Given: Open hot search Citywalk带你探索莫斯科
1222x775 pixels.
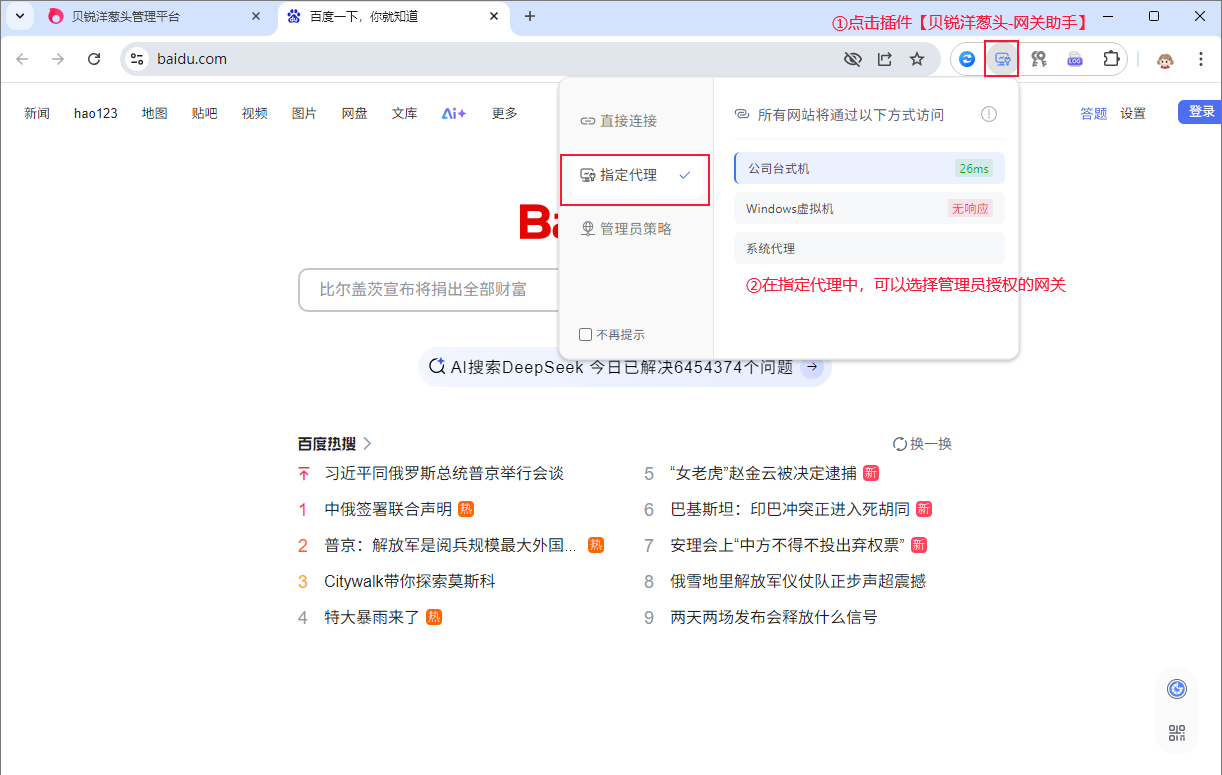Looking at the screenshot, I should click(x=410, y=581).
